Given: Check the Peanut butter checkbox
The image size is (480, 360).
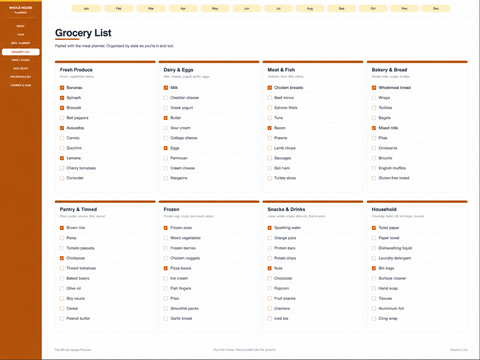Looking at the screenshot, I should tap(62, 318).
